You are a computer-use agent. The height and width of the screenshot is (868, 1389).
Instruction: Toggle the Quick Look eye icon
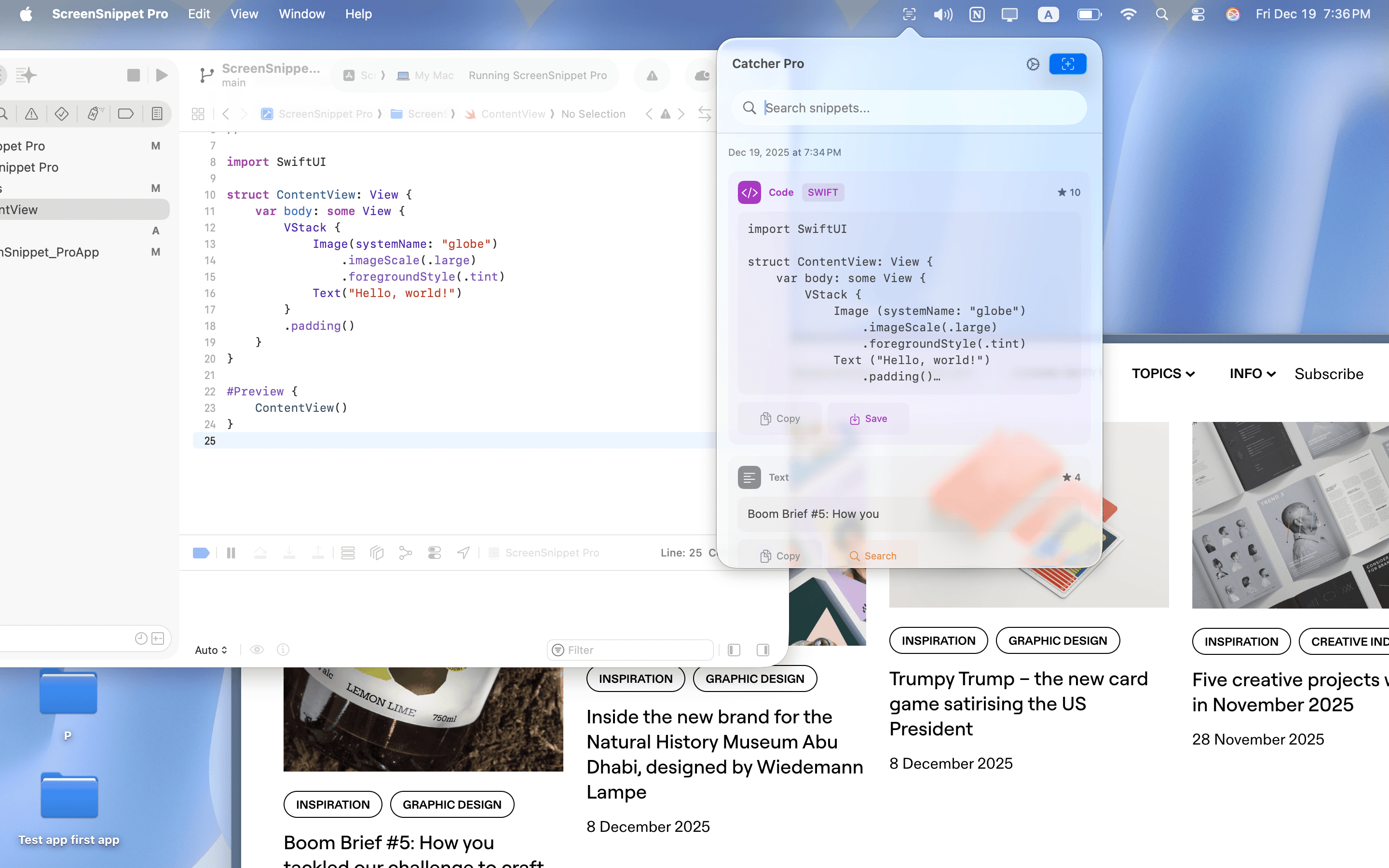[x=257, y=649]
